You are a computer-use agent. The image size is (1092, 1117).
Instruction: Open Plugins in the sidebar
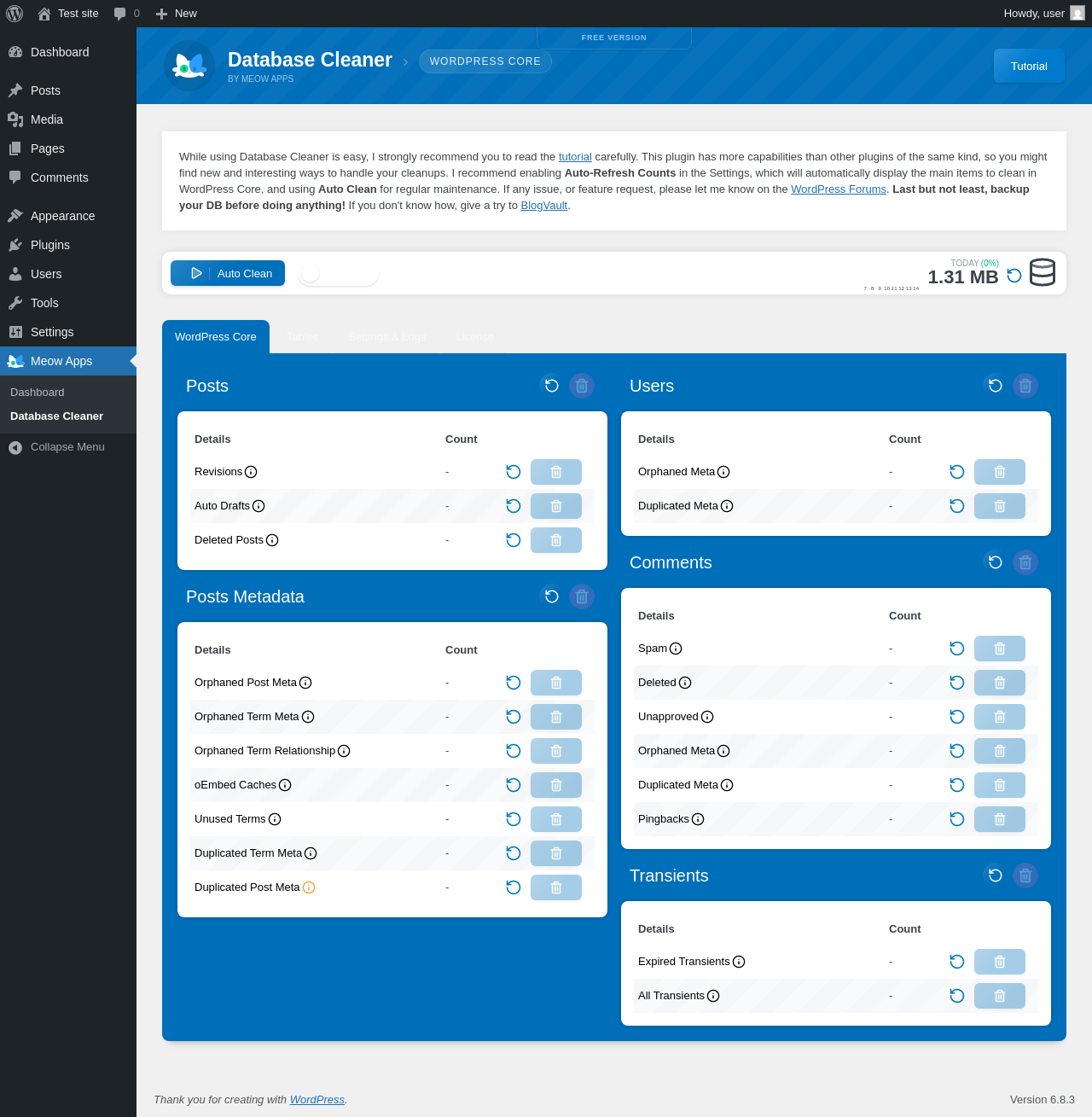pyautogui.click(x=68, y=245)
